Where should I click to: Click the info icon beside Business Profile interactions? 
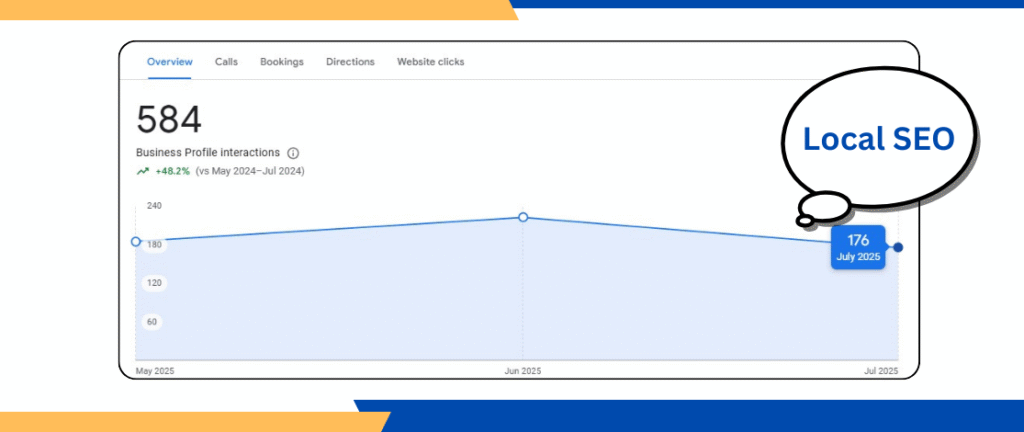click(x=293, y=153)
